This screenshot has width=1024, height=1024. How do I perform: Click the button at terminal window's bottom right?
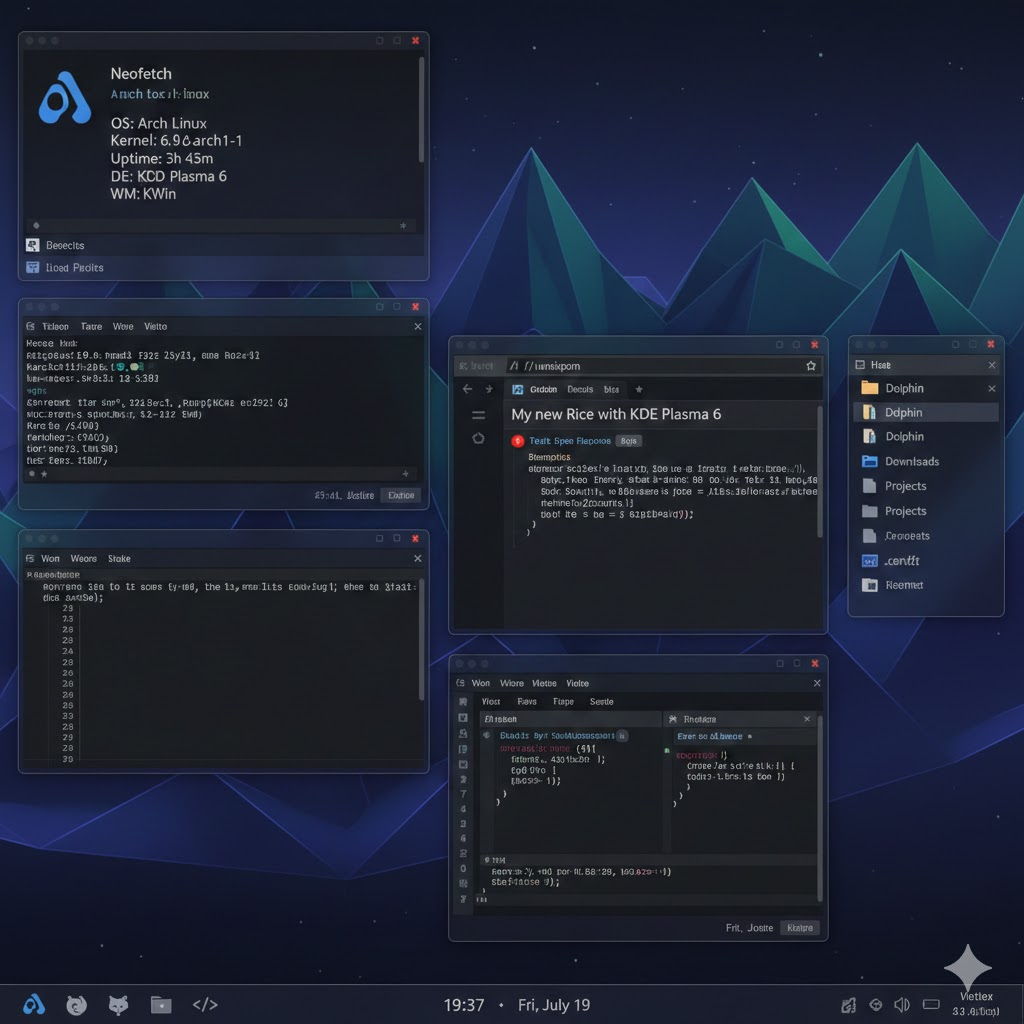[401, 495]
